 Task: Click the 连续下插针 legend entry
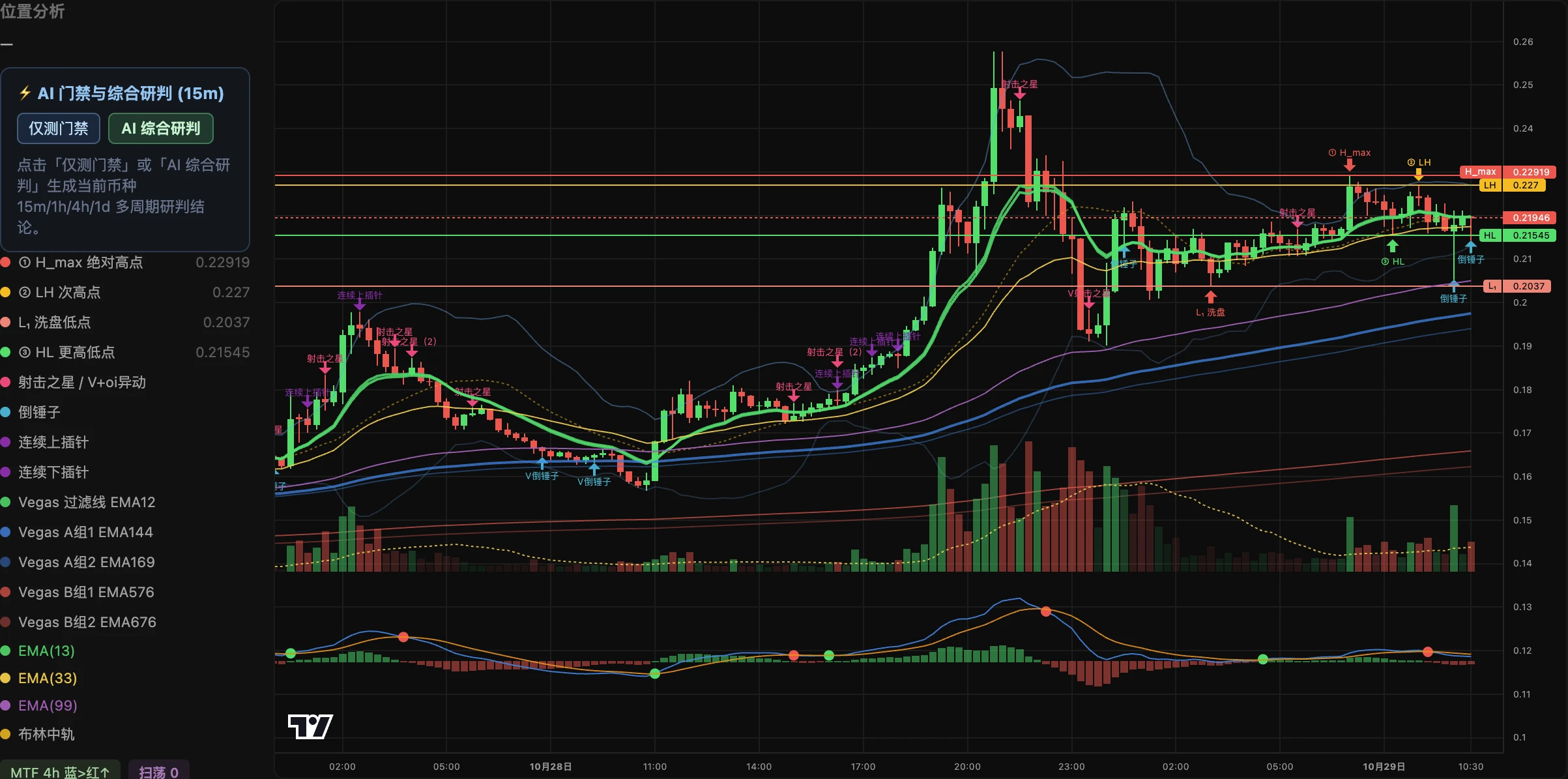(45, 472)
